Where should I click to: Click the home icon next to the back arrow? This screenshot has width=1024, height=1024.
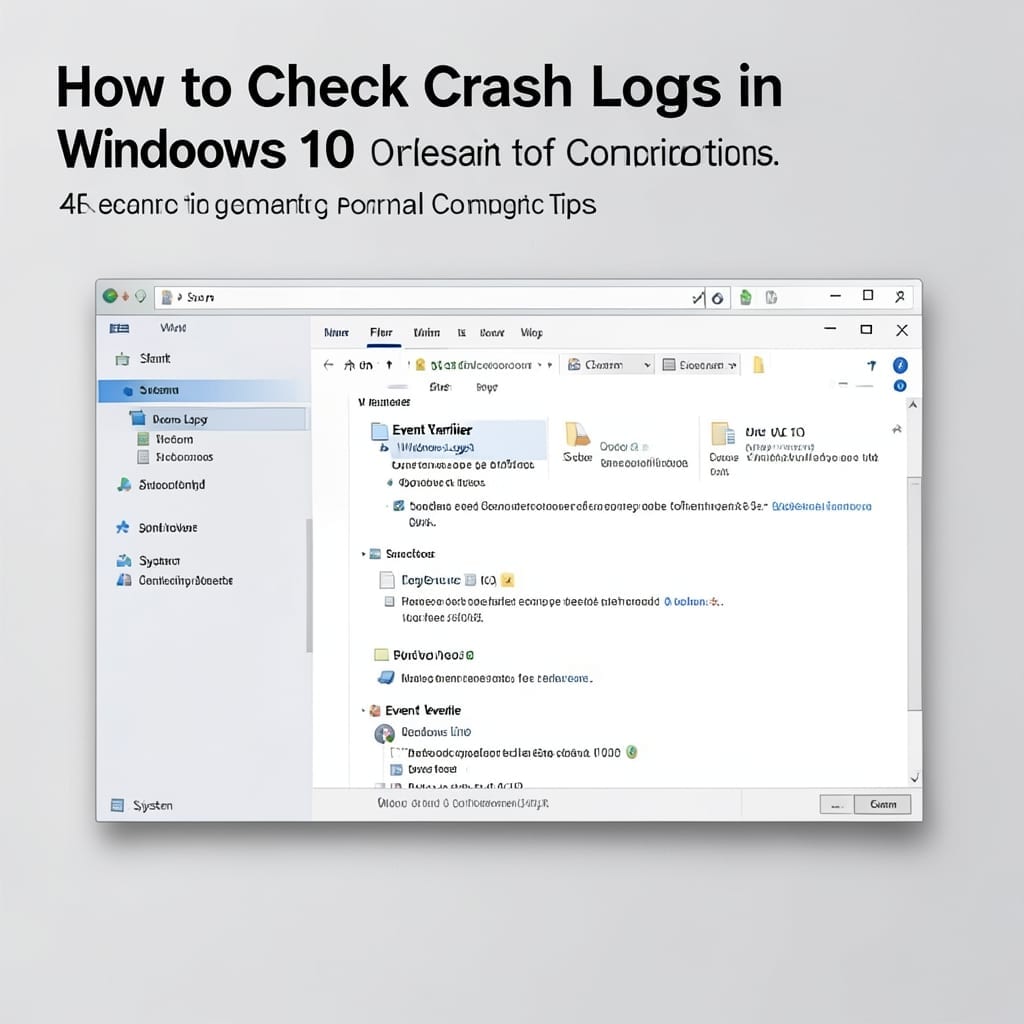point(350,365)
